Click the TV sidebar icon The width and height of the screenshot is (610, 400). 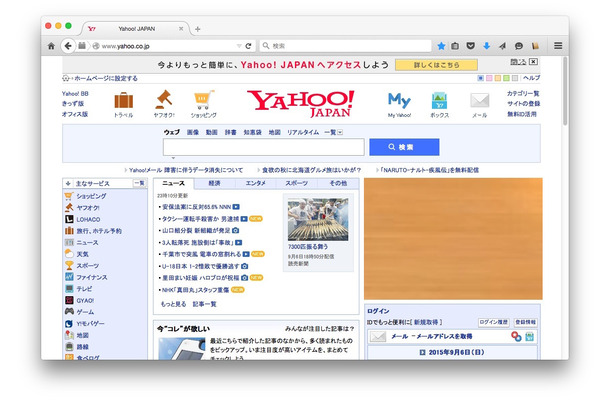69,288
